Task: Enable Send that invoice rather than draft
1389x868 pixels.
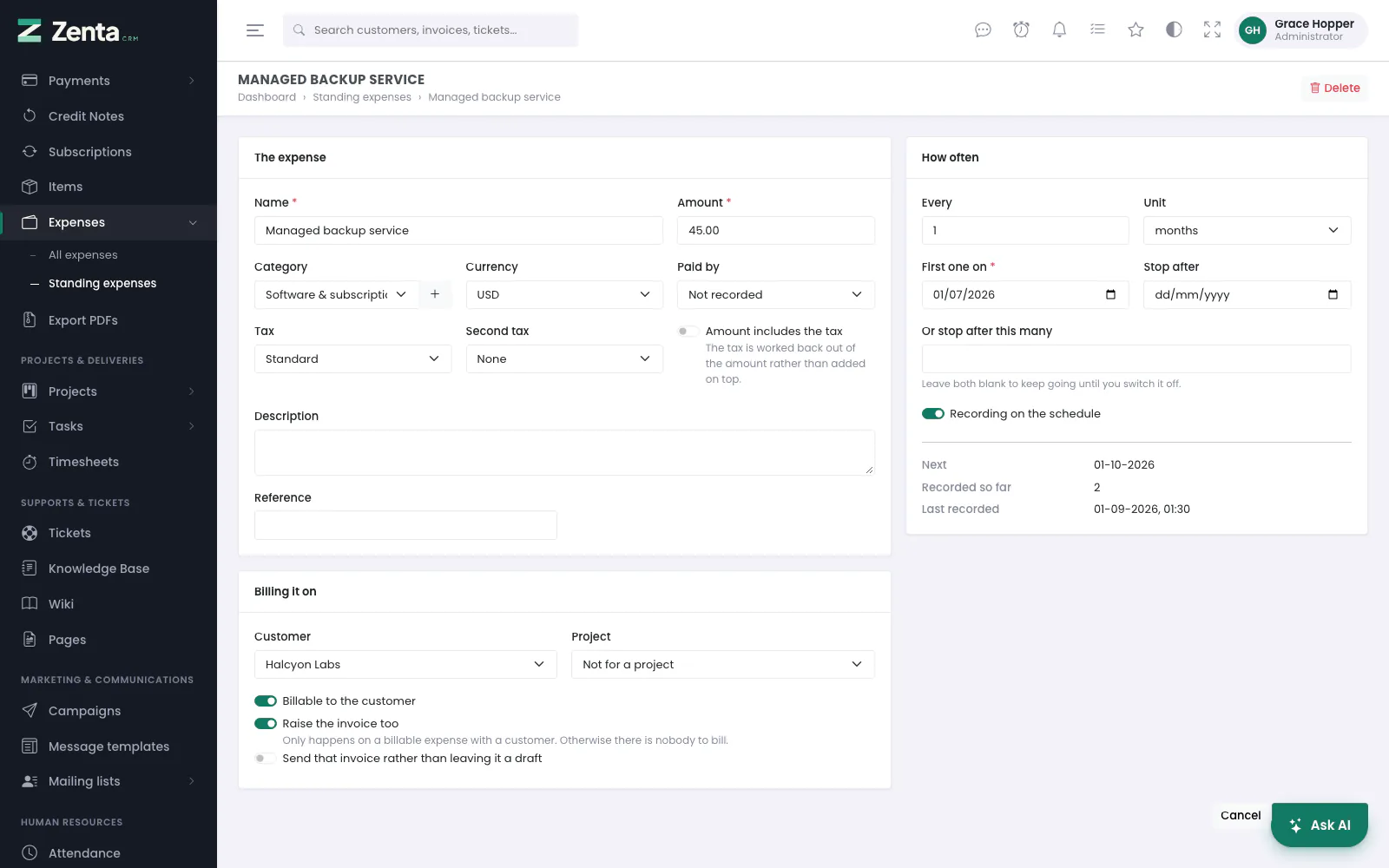Action: [265, 759]
